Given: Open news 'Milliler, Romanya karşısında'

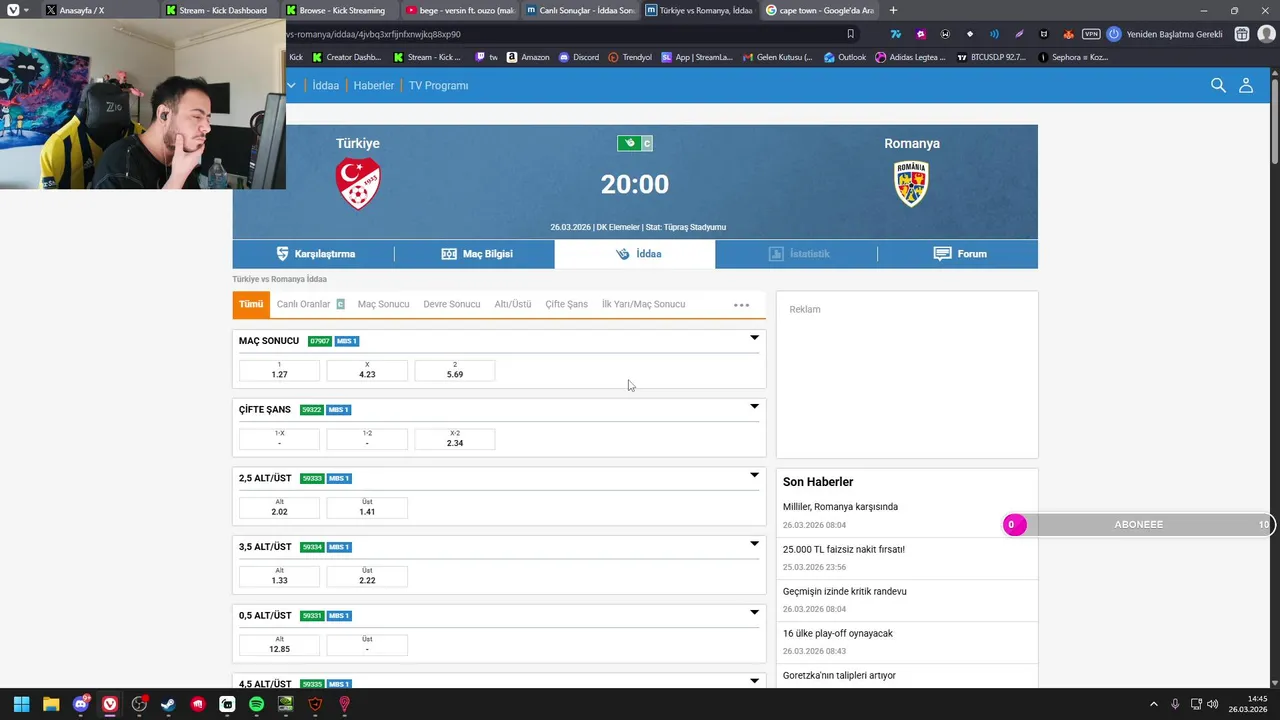Looking at the screenshot, I should click(x=840, y=507).
